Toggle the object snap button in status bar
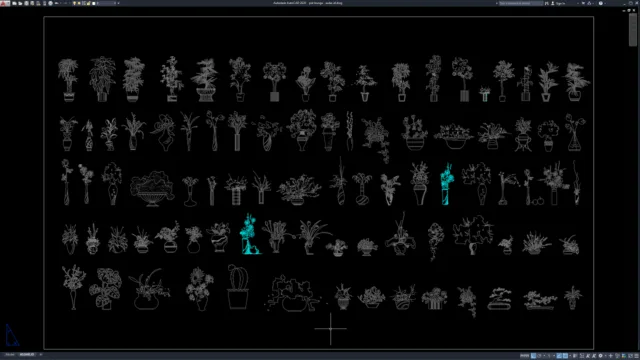 click(565, 356)
